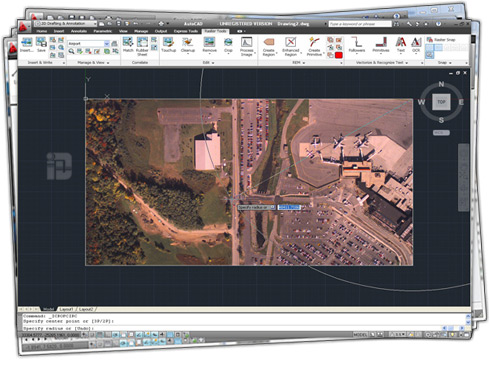
Task: Select the Touchup tool
Action: [168, 45]
